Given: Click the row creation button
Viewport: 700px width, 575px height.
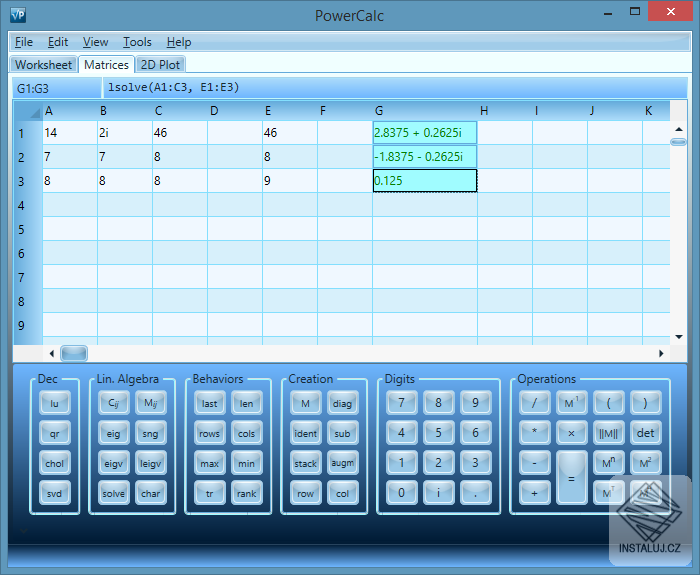Looking at the screenshot, I should tap(305, 493).
